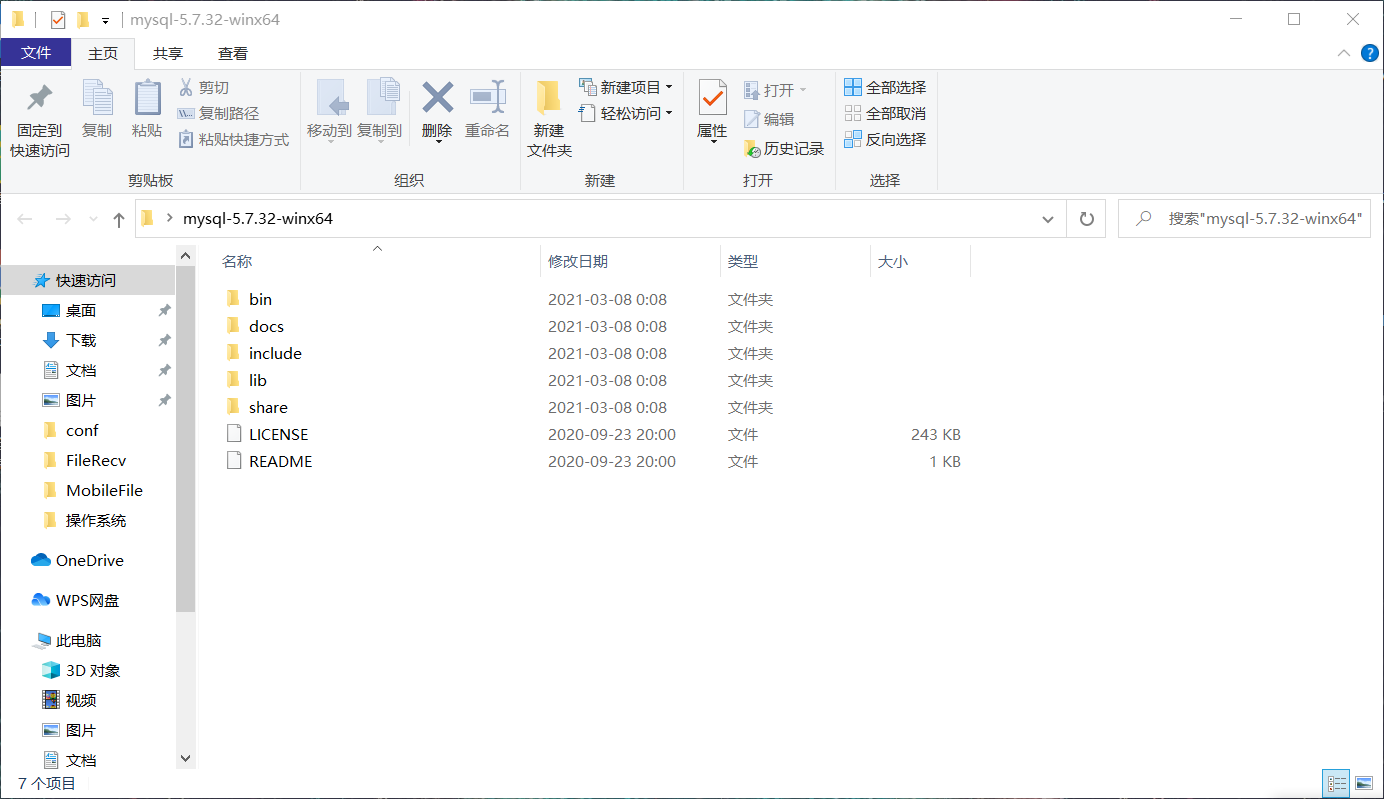Click the Delete (删除) X icon
Image resolution: width=1384 pixels, height=799 pixels.
437,98
